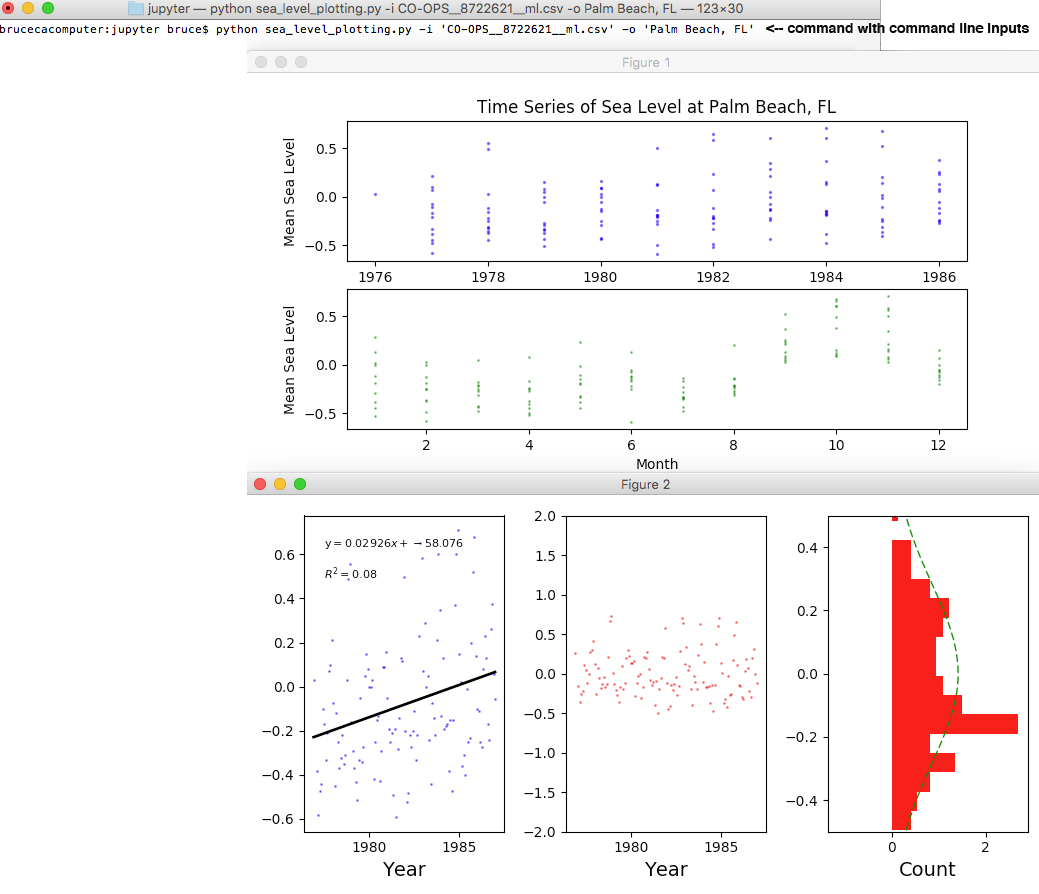Click the Count axis label under histogram
This screenshot has height=894, width=1039.
coord(927,869)
